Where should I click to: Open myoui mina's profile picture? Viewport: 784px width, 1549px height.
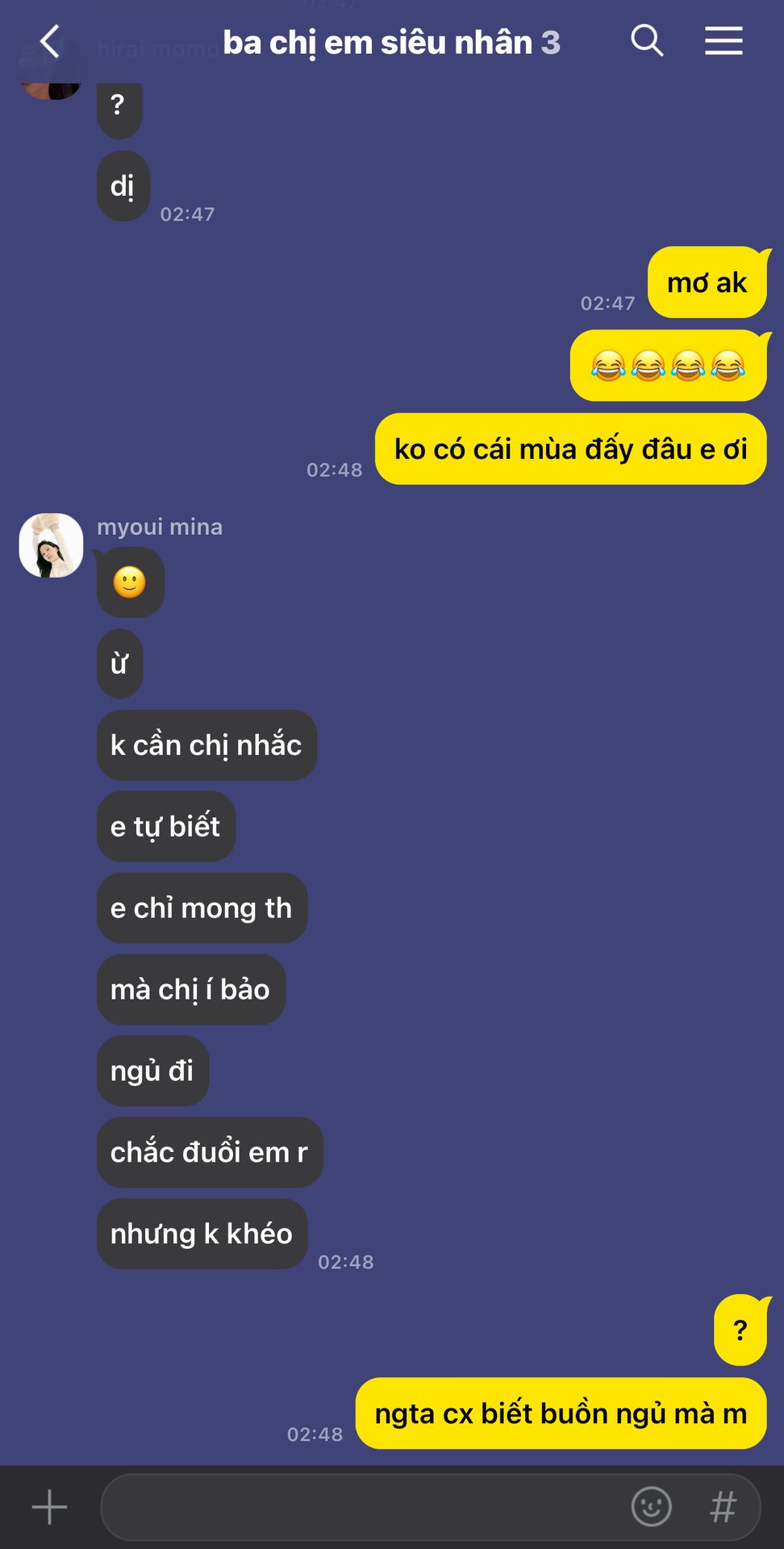51,545
